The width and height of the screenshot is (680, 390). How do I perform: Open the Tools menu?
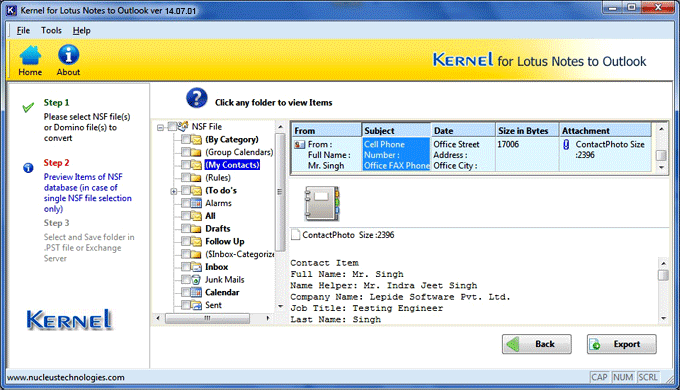pos(51,30)
